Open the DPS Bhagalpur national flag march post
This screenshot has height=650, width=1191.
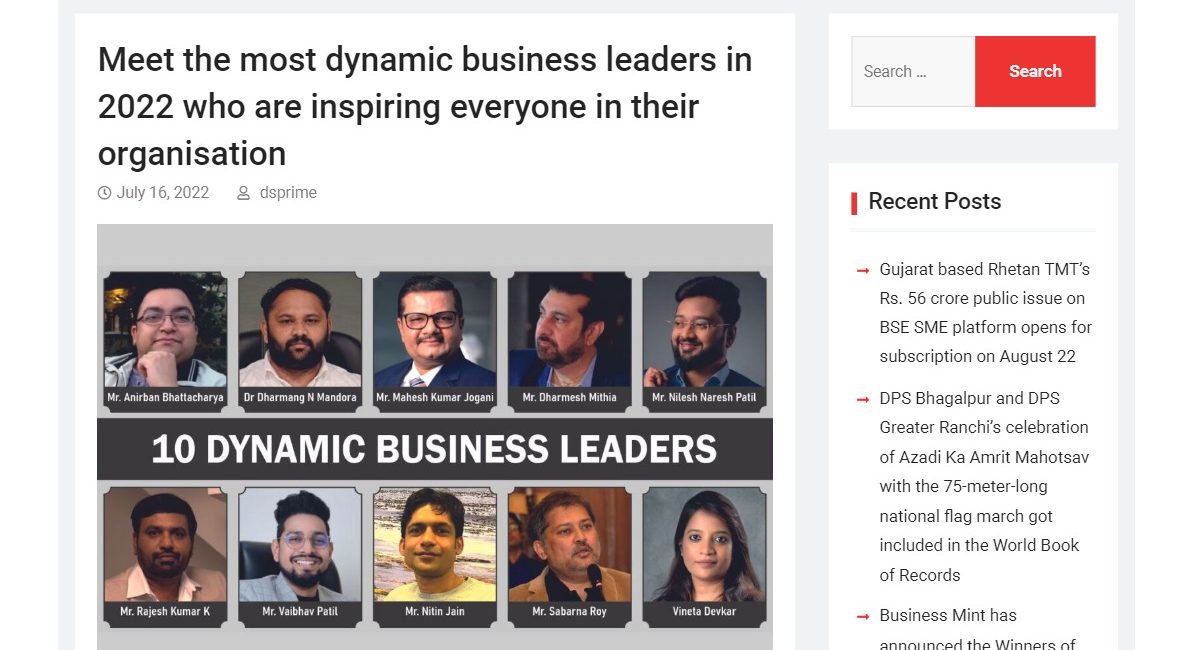click(984, 487)
